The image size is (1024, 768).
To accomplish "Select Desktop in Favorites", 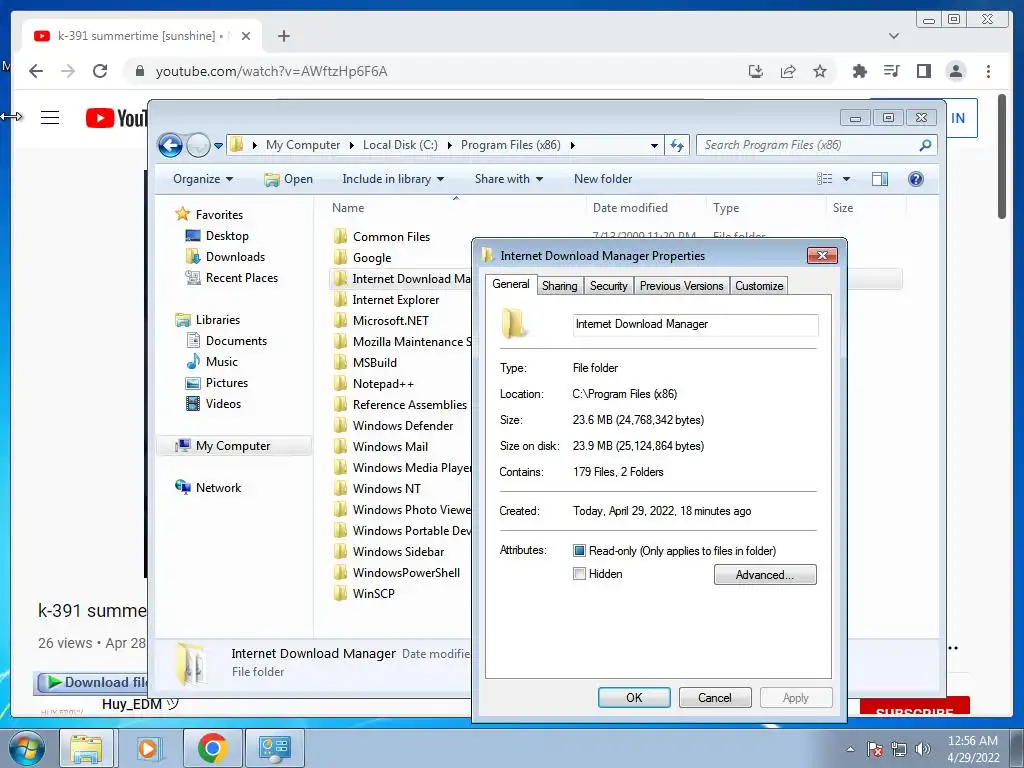I will point(227,236).
